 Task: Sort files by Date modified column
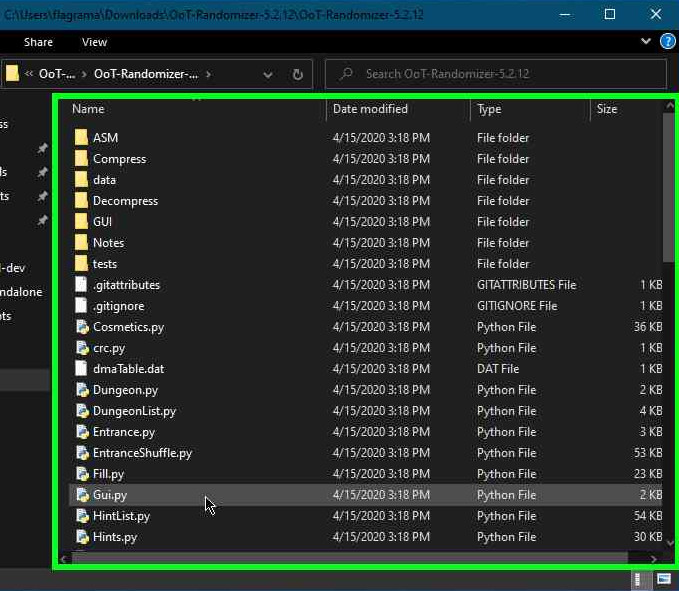point(370,109)
